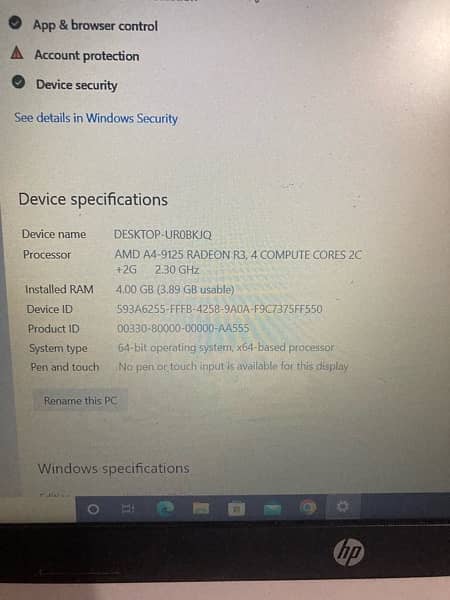Open the Mail app on taskbar
The width and height of the screenshot is (450, 600).
(272, 509)
